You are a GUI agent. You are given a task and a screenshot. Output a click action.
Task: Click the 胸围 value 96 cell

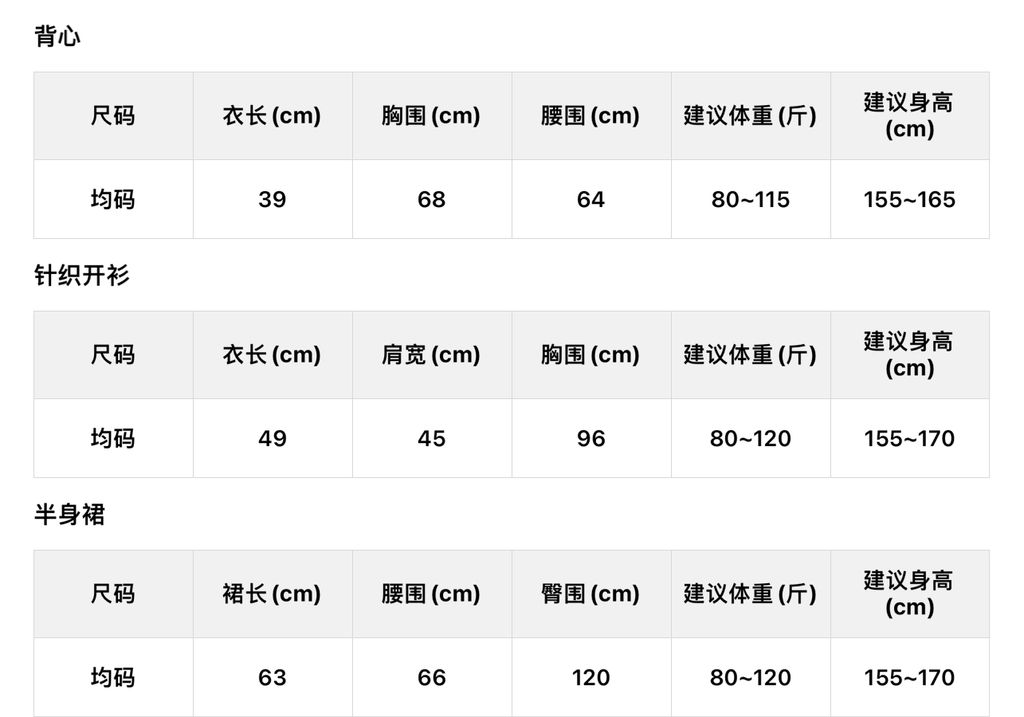point(590,439)
